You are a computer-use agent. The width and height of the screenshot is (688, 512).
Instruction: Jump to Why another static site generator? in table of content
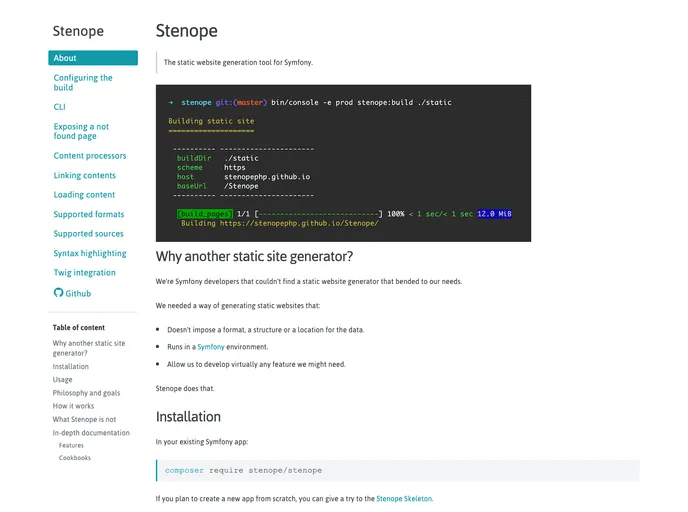(89, 348)
